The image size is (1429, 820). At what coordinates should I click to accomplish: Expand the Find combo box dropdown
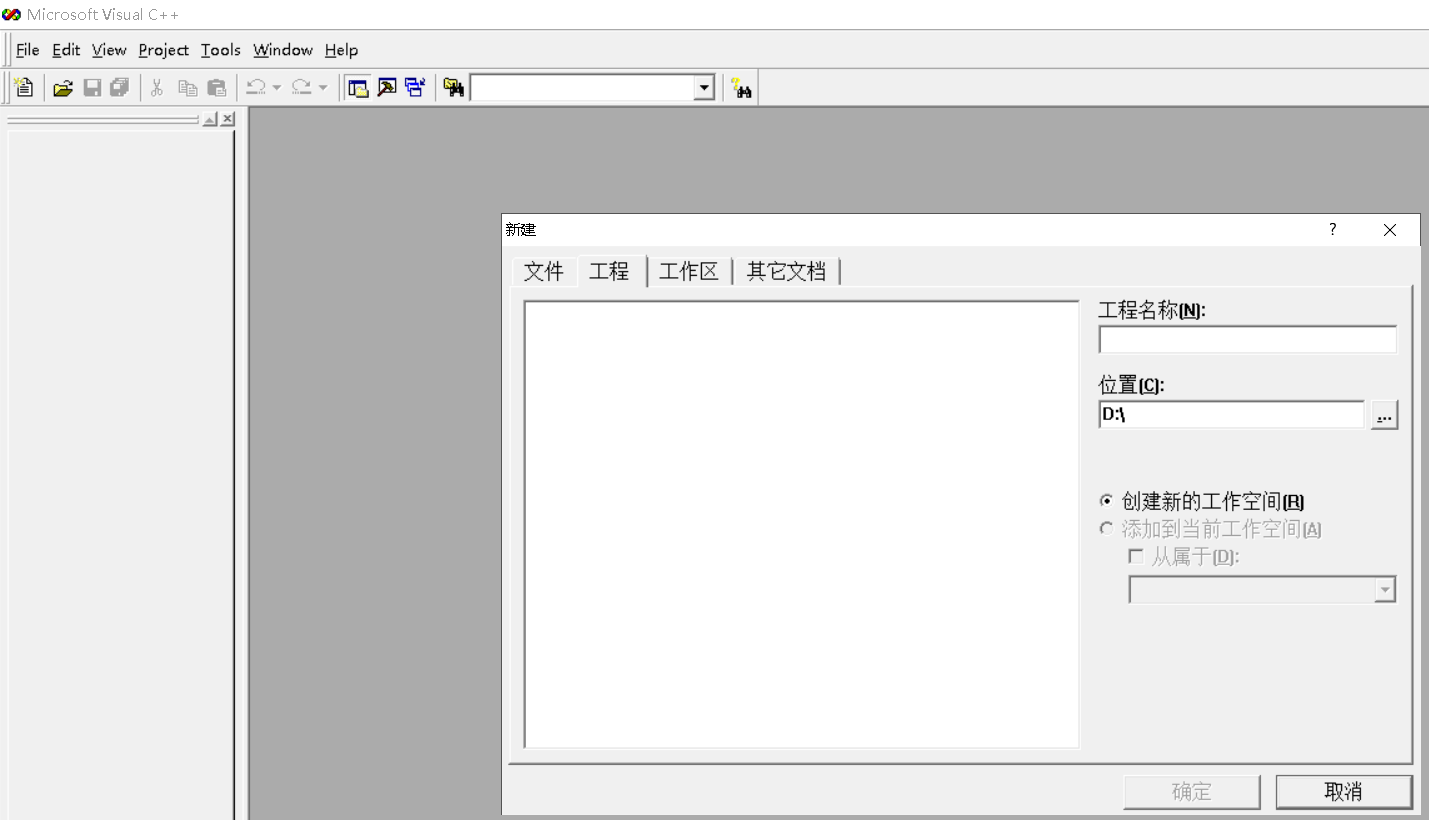pos(705,88)
